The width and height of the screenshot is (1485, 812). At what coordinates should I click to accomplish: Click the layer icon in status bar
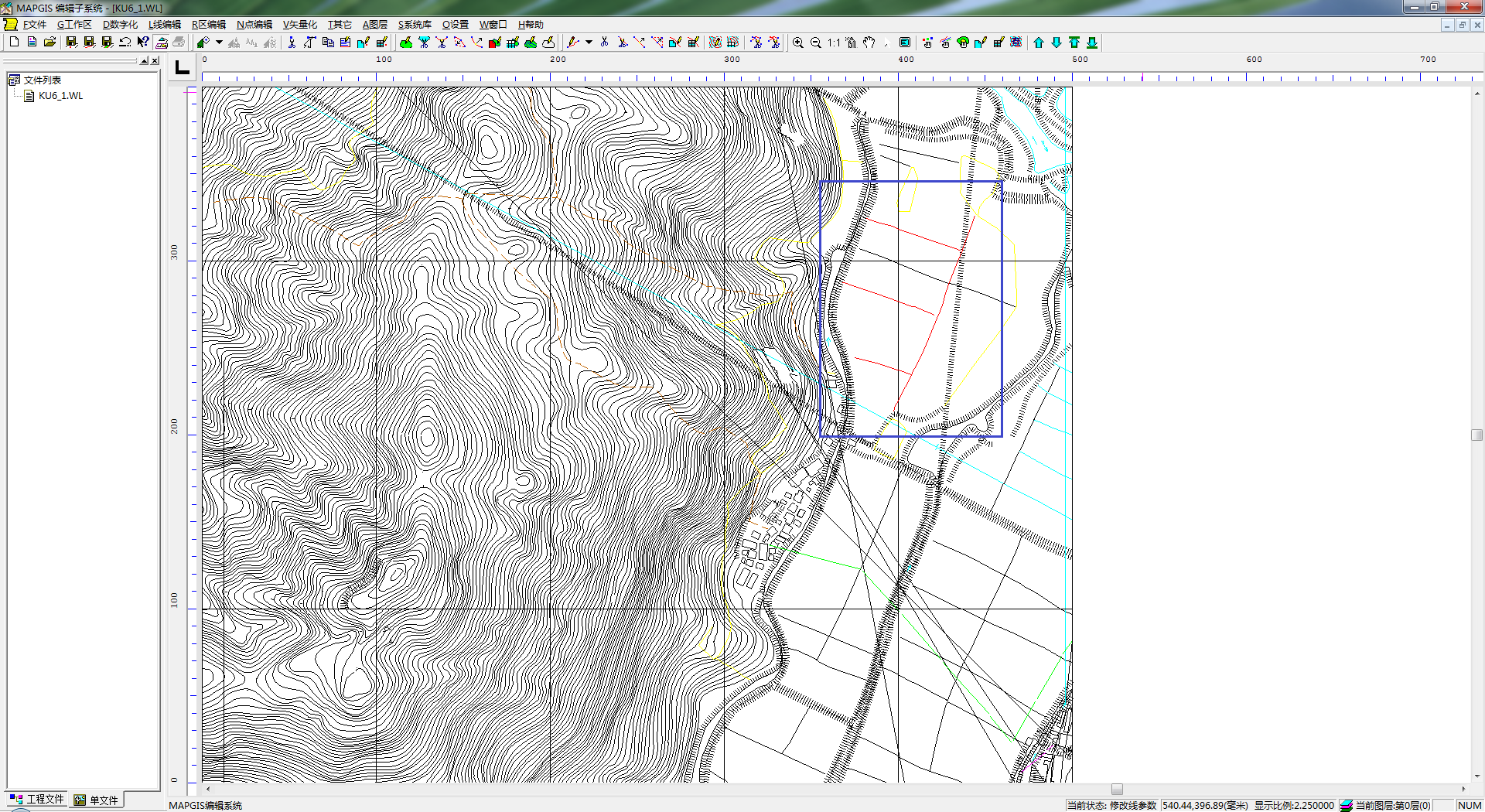[x=1347, y=805]
